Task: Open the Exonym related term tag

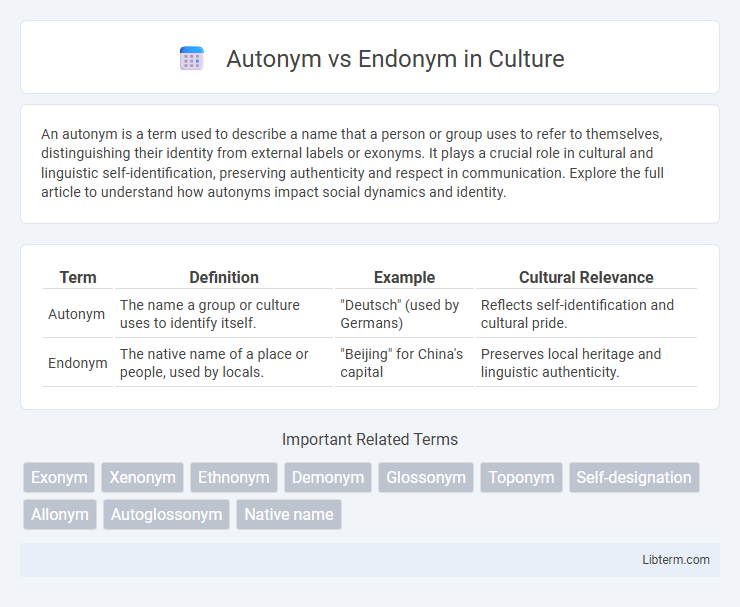Action: point(59,477)
